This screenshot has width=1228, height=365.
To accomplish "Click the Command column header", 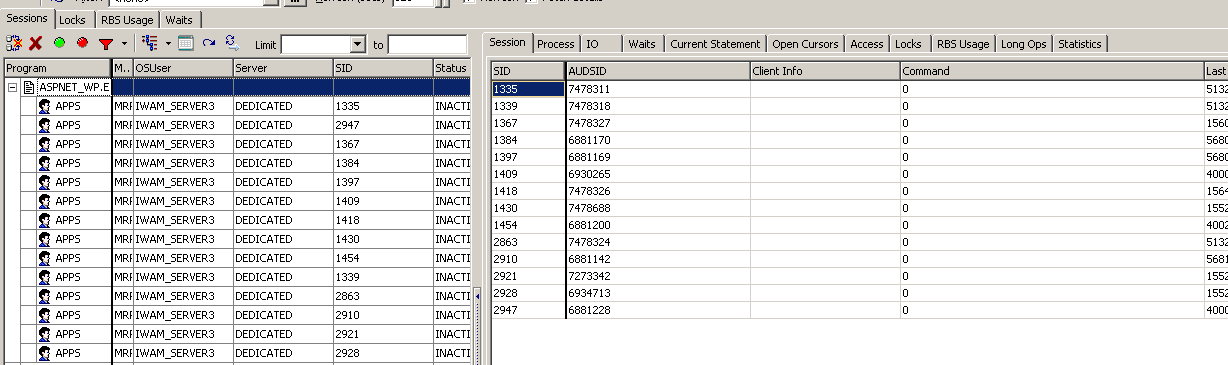I will coord(1052,71).
